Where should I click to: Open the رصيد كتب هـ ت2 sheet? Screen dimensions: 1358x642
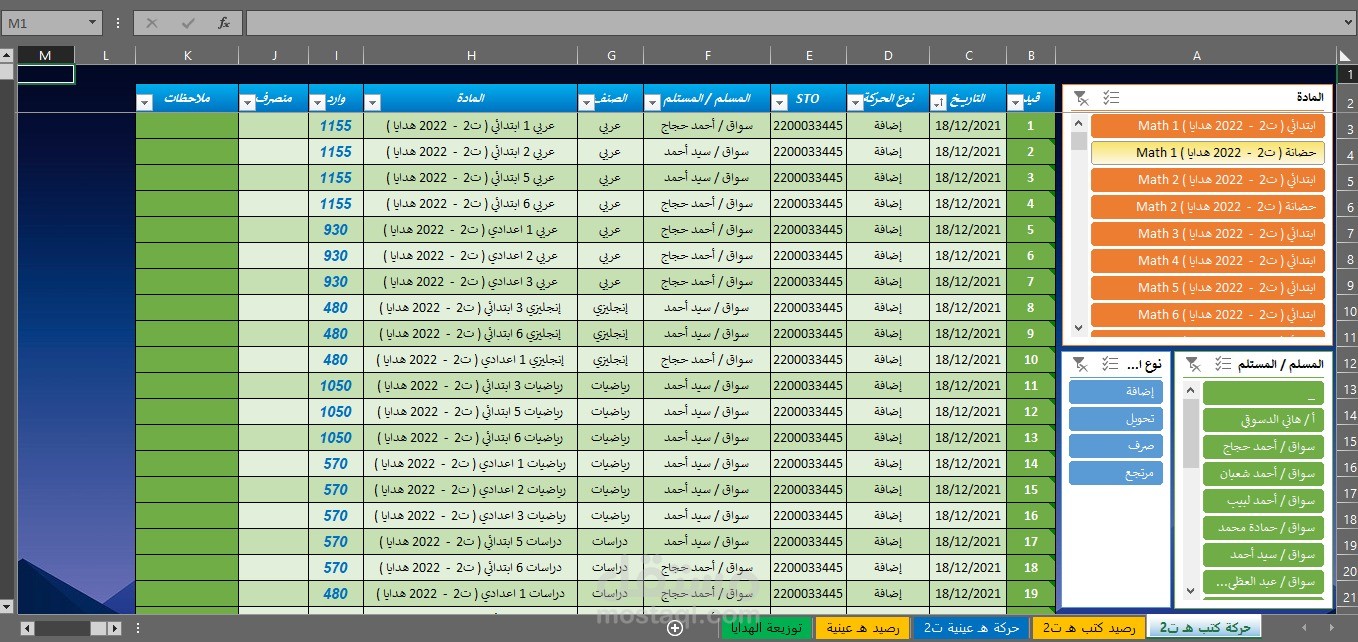pos(1090,628)
